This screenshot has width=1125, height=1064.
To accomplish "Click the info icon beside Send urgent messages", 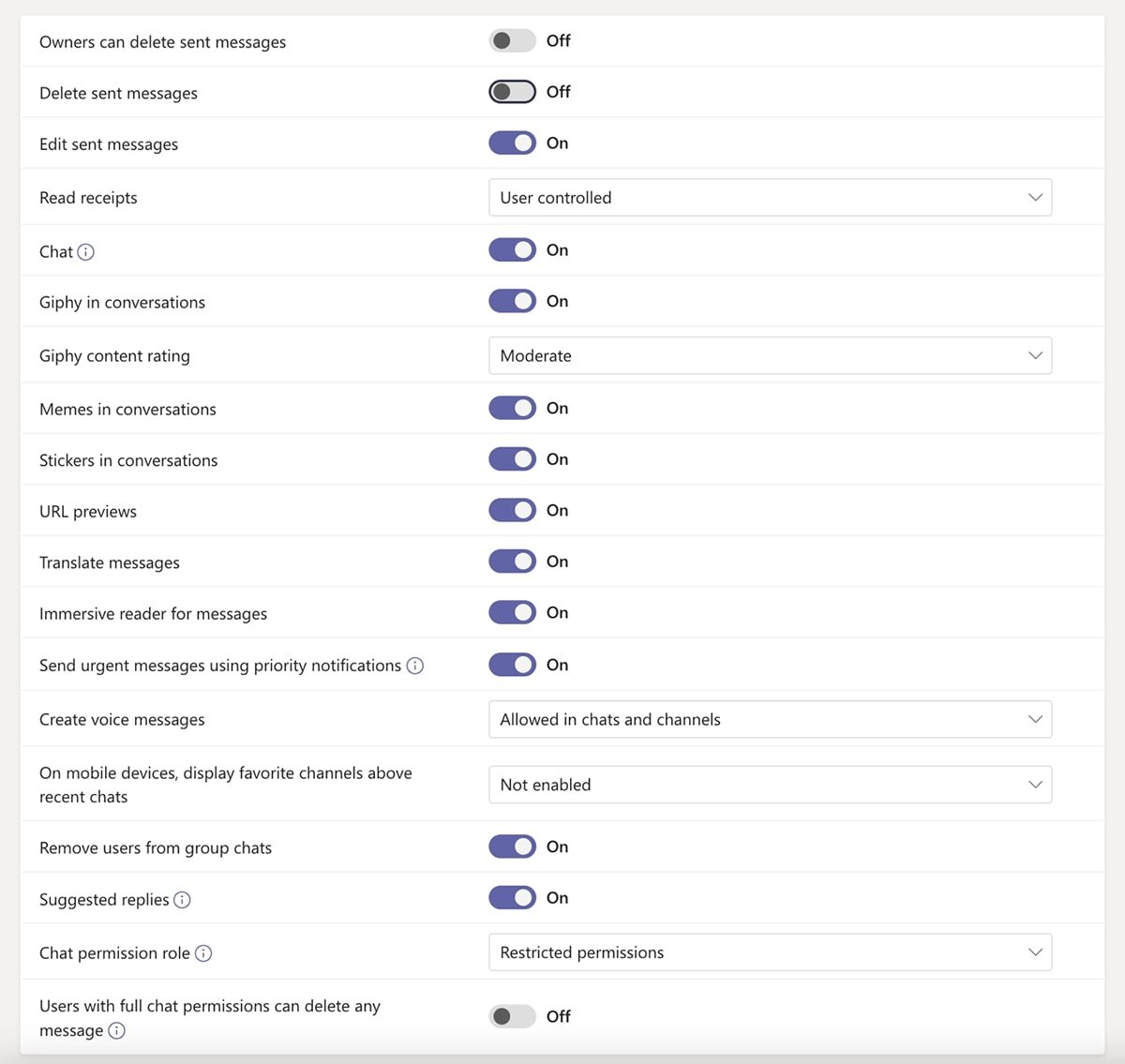I will [x=414, y=666].
